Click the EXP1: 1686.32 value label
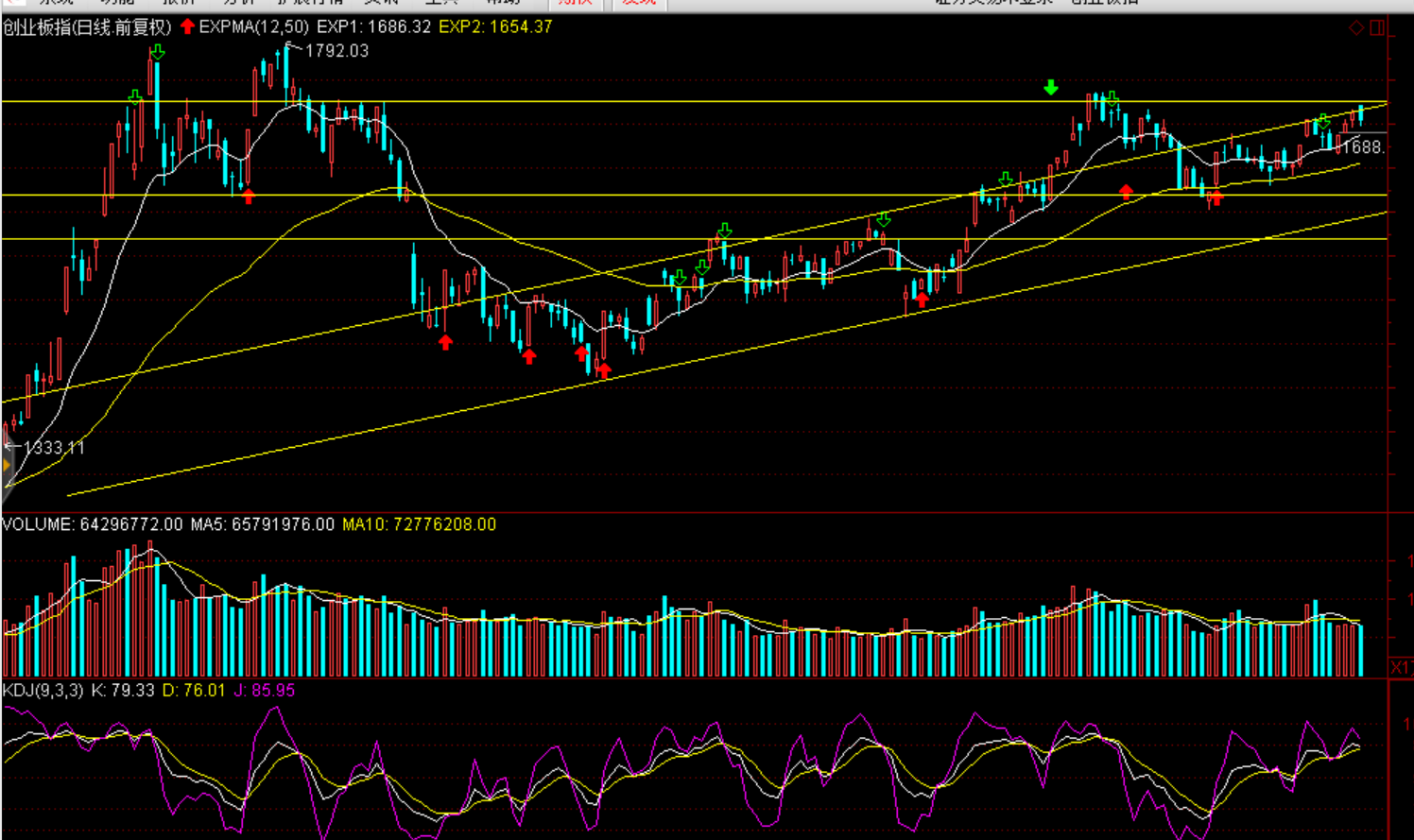This screenshot has height=840, width=1414. (373, 27)
